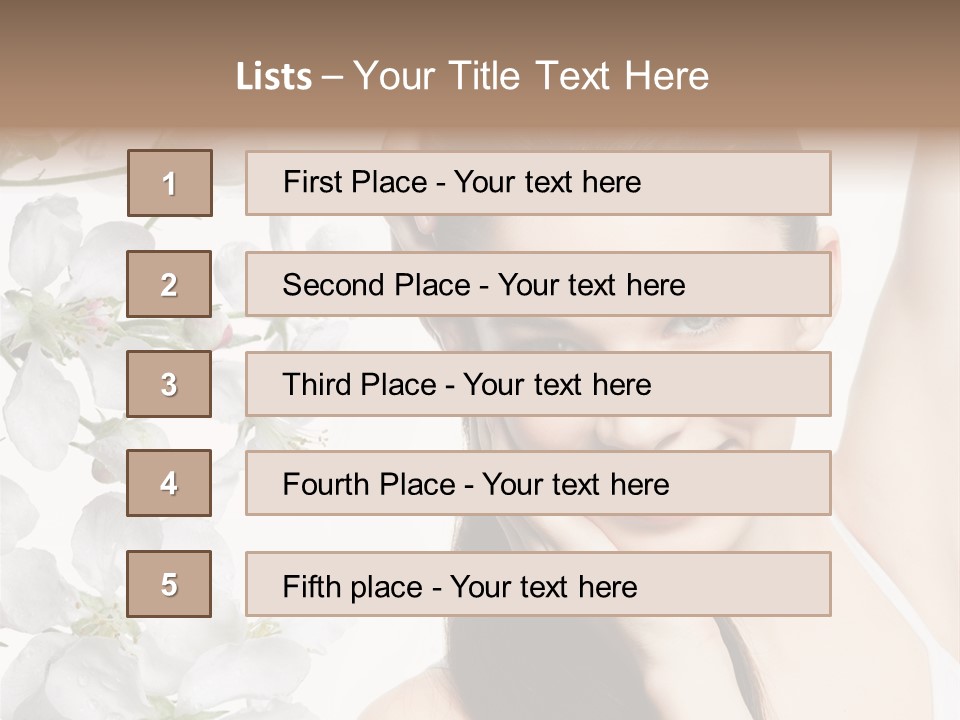Click 'Your text here' in First Place

pyautogui.click(x=547, y=182)
